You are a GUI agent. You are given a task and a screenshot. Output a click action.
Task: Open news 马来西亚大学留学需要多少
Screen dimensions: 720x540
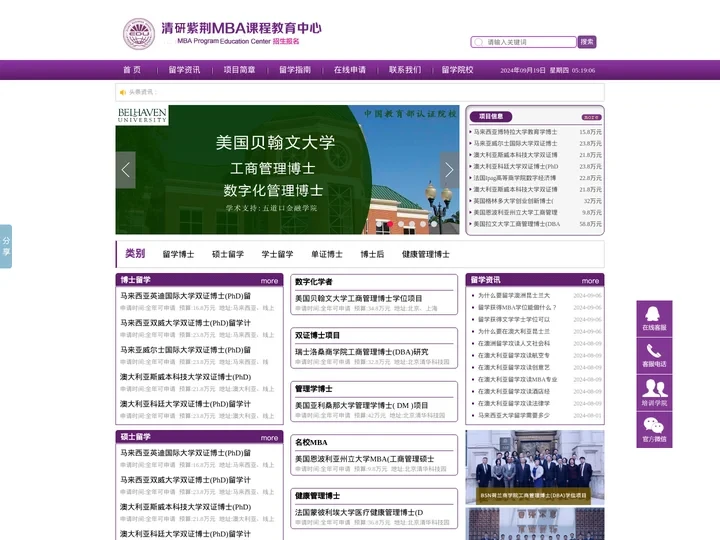(x=514, y=416)
